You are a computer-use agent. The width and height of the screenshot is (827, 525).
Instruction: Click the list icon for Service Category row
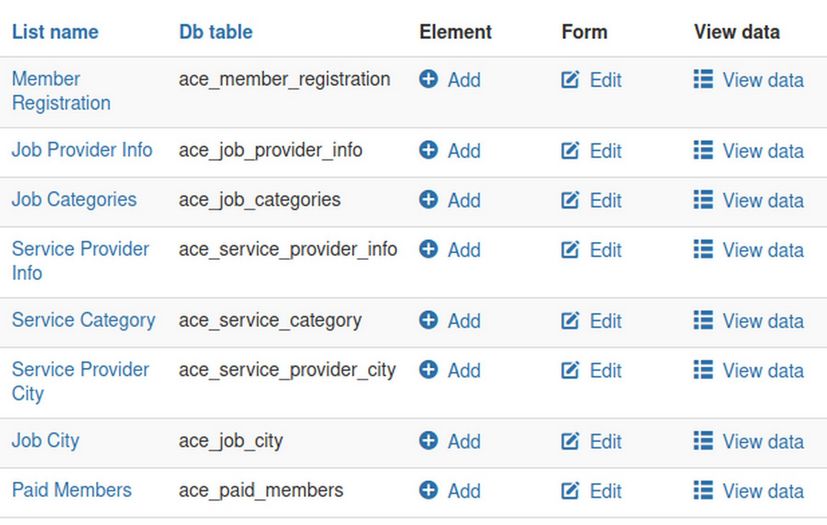pyautogui.click(x=703, y=320)
